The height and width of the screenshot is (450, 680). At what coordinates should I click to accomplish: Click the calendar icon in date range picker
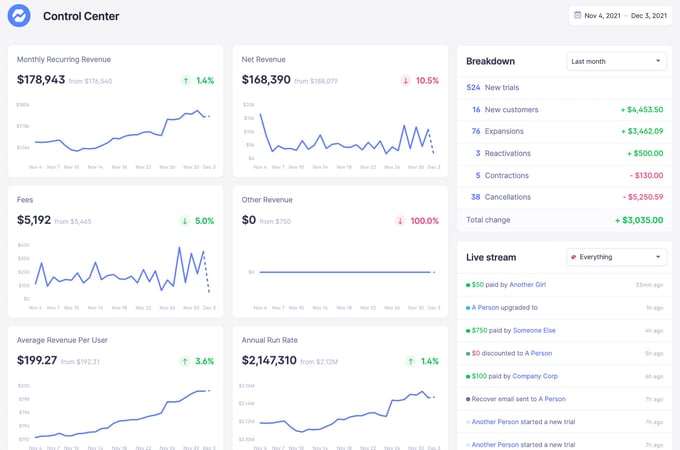pyautogui.click(x=579, y=16)
